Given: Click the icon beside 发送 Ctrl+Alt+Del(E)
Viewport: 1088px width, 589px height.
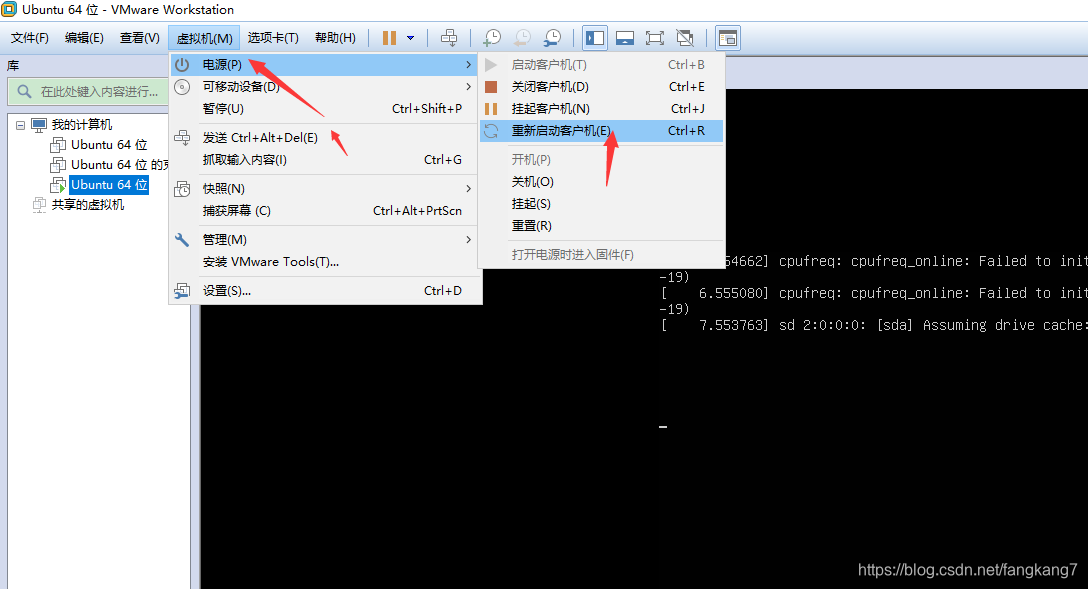Looking at the screenshot, I should (182, 137).
